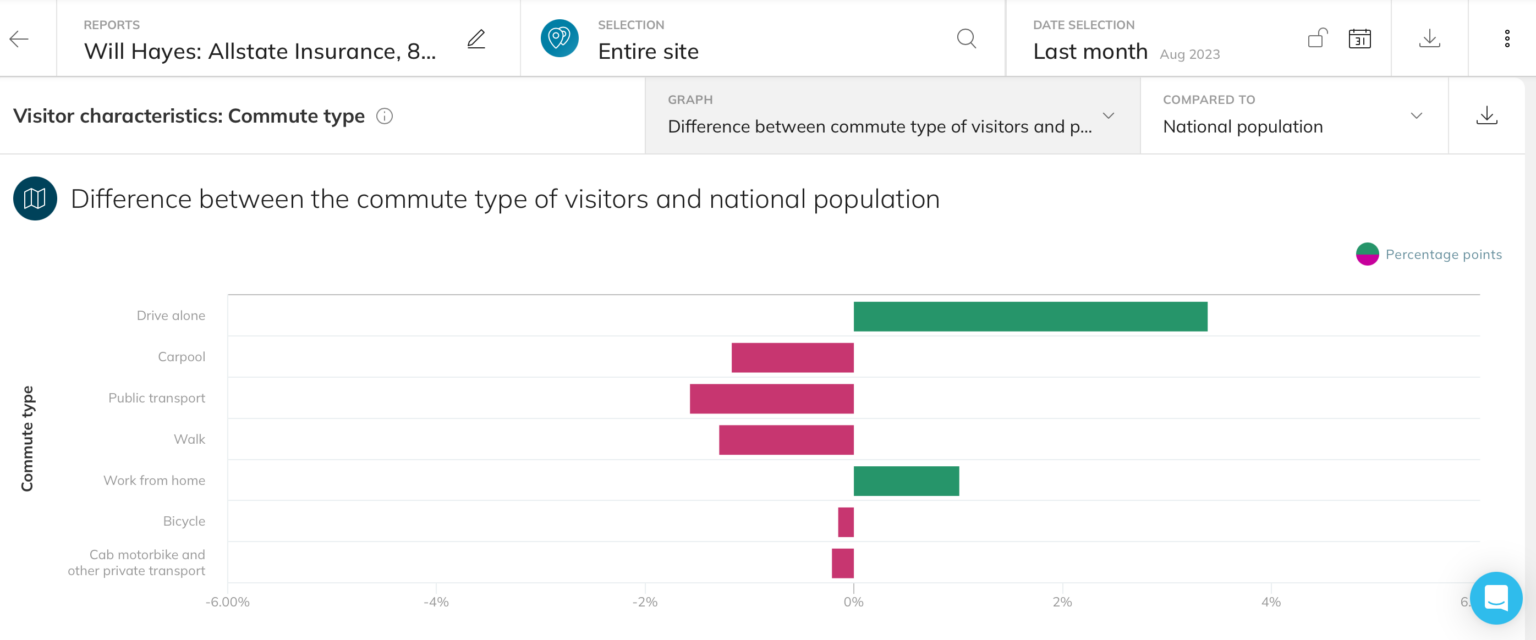1536x640 pixels.
Task: Click the map icon beside the chart title
Action: 34,198
